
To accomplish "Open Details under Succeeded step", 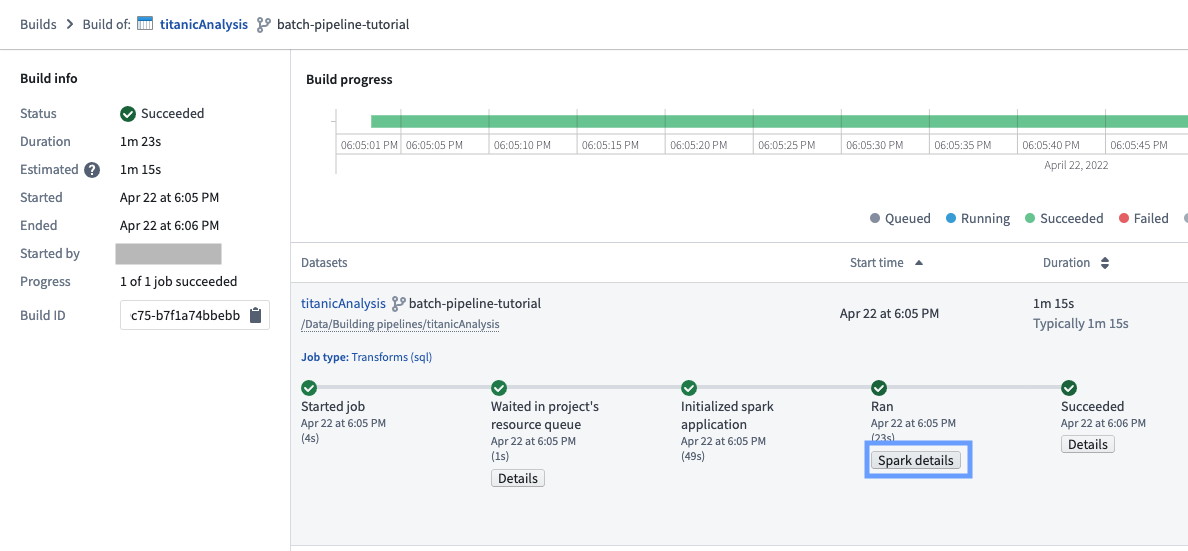I will 1088,444.
